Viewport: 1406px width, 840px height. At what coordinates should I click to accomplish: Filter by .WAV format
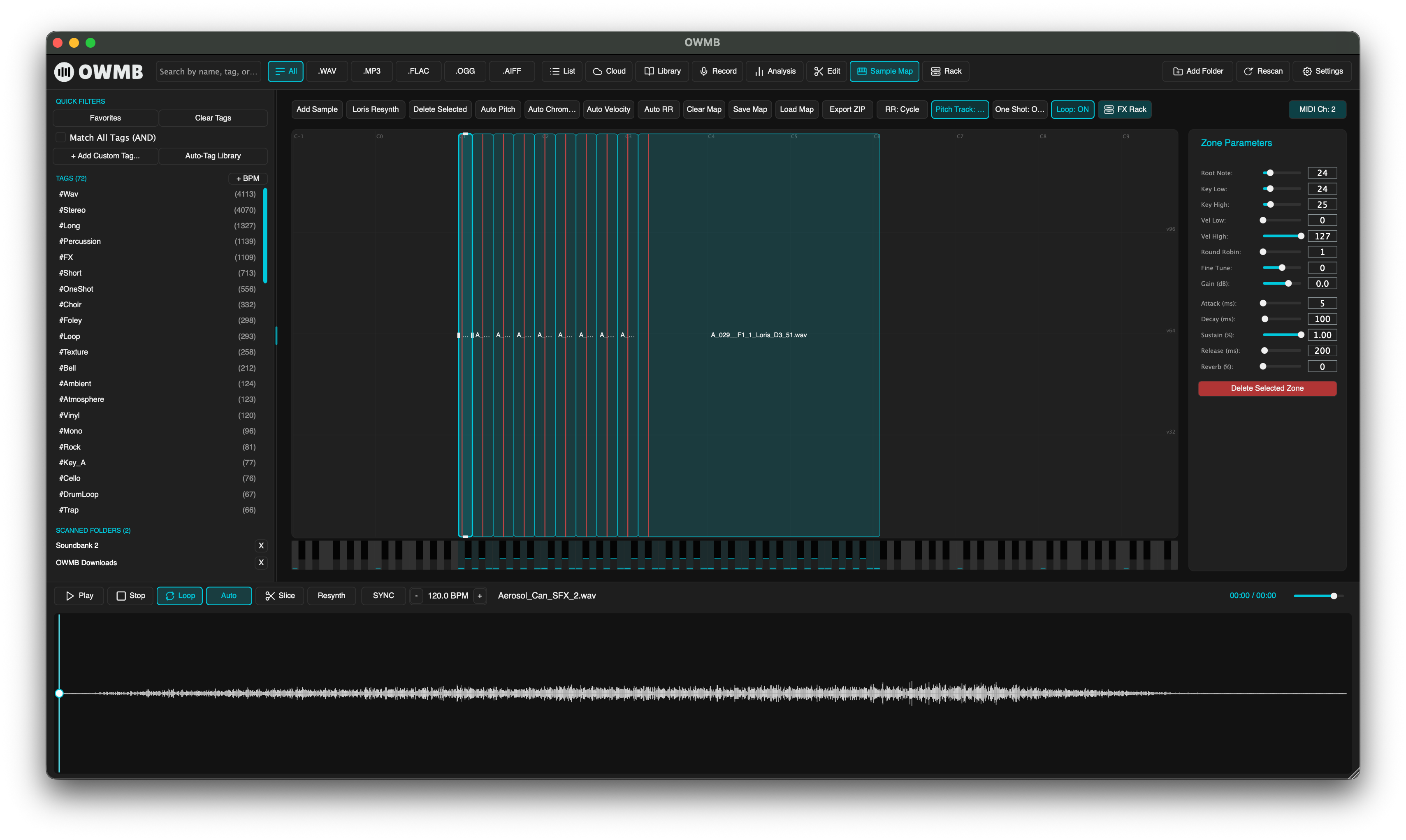point(327,71)
